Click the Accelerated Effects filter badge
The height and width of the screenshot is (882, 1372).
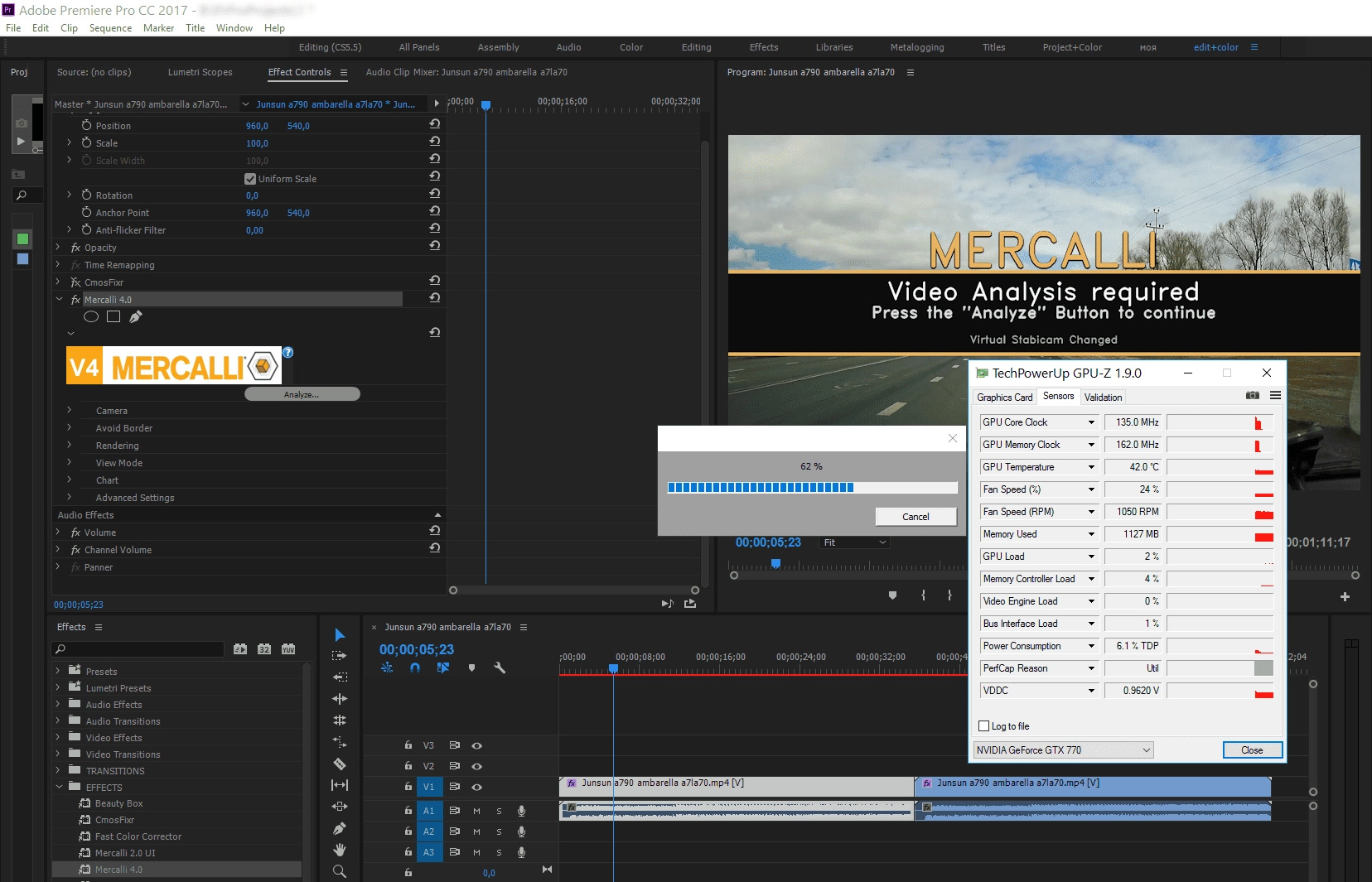[x=240, y=649]
